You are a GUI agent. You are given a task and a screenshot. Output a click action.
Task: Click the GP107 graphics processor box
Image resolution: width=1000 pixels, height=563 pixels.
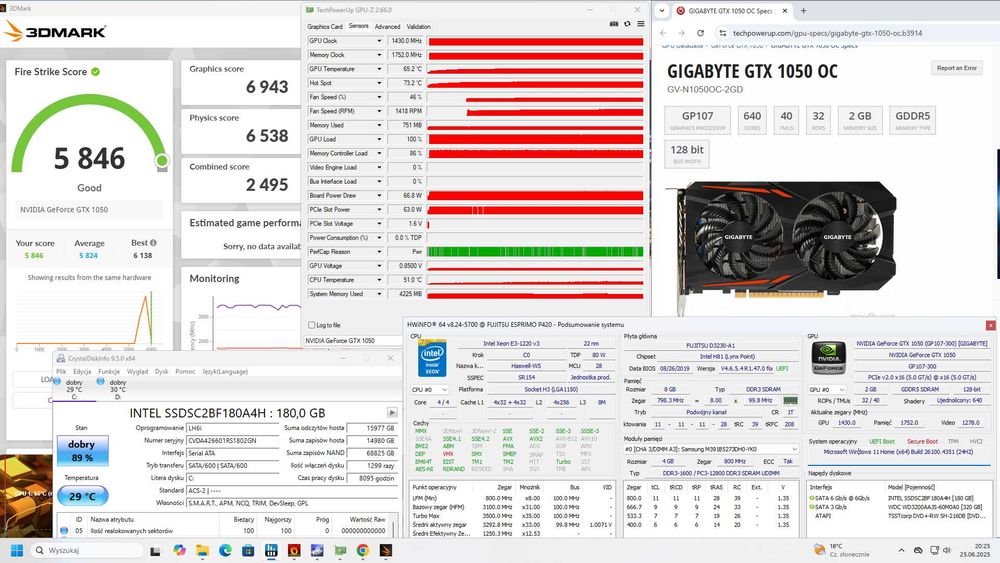(x=697, y=120)
